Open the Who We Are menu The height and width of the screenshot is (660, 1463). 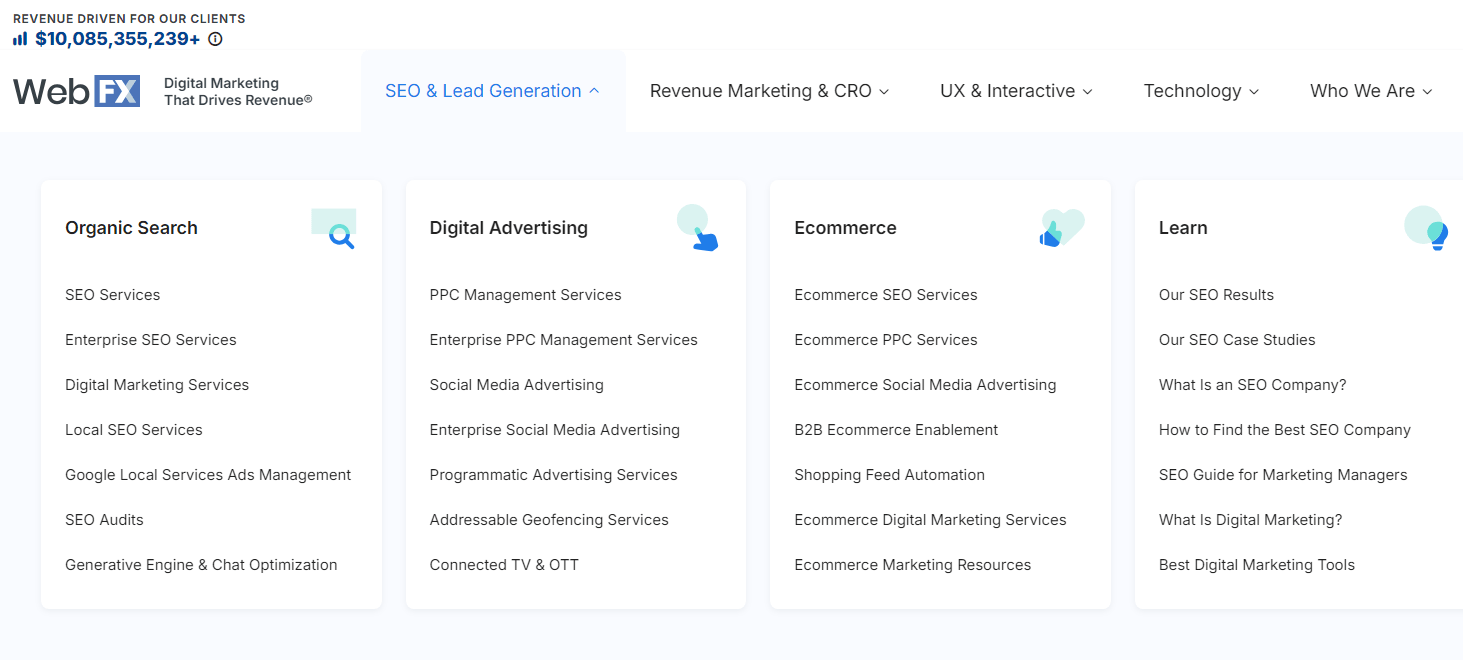point(1370,91)
